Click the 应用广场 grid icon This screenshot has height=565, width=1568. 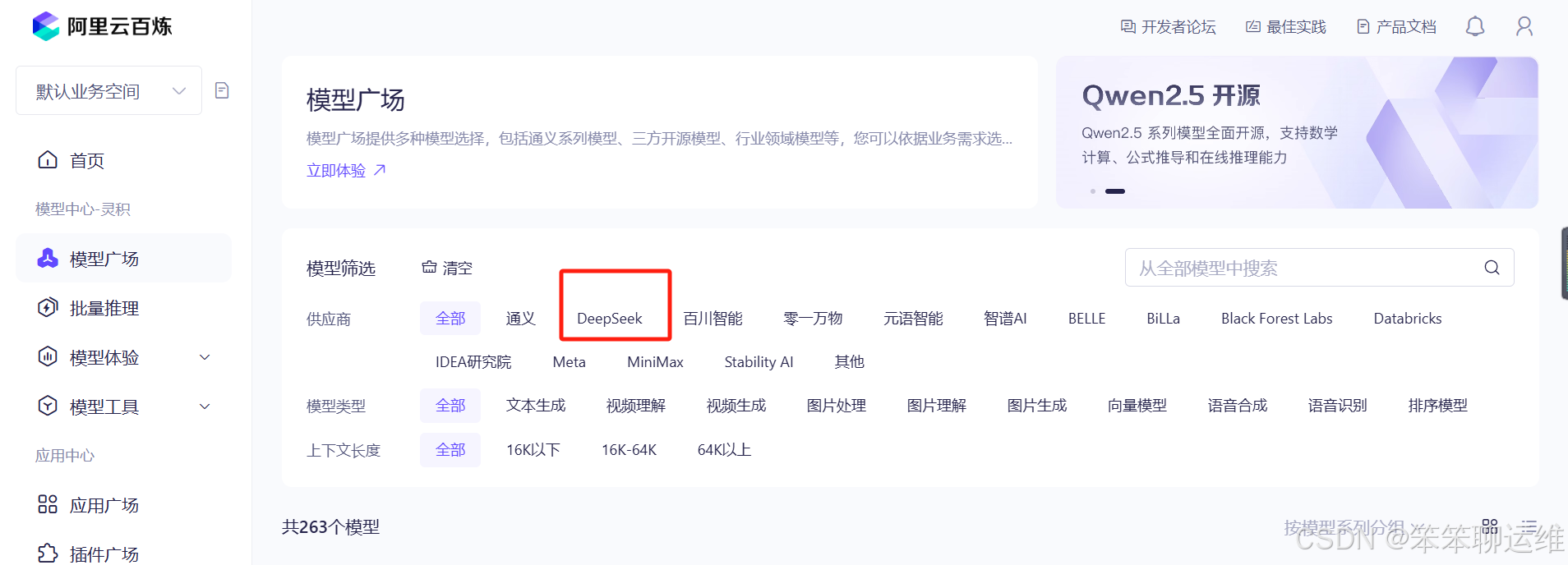click(48, 504)
